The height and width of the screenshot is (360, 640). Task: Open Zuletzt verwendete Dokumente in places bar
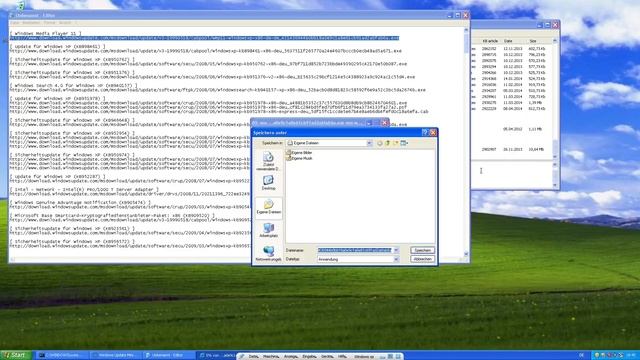pyautogui.click(x=269, y=161)
